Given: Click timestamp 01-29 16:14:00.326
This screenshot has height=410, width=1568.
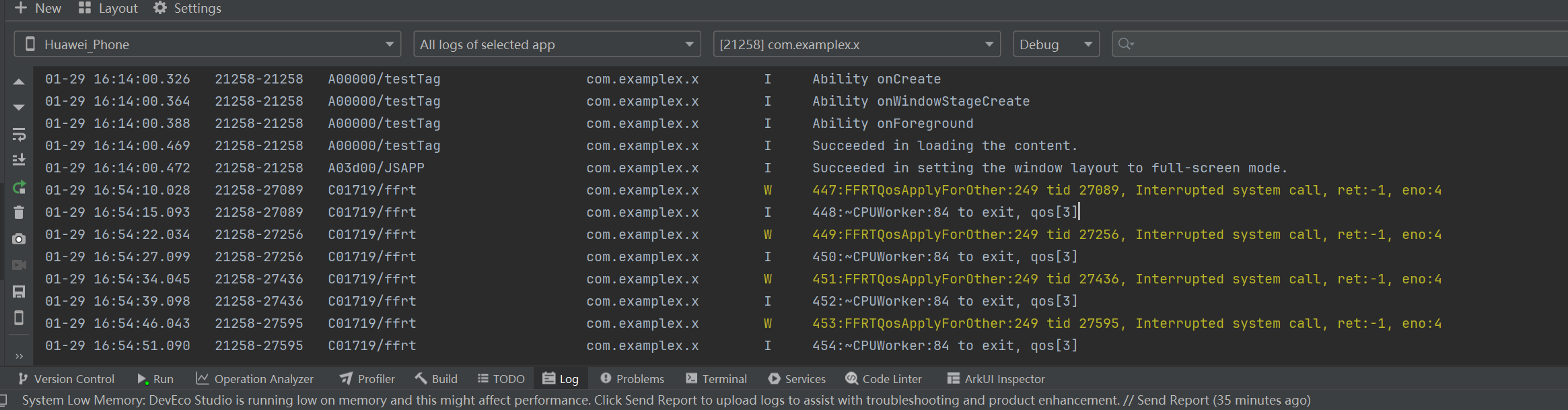Looking at the screenshot, I should point(118,79).
